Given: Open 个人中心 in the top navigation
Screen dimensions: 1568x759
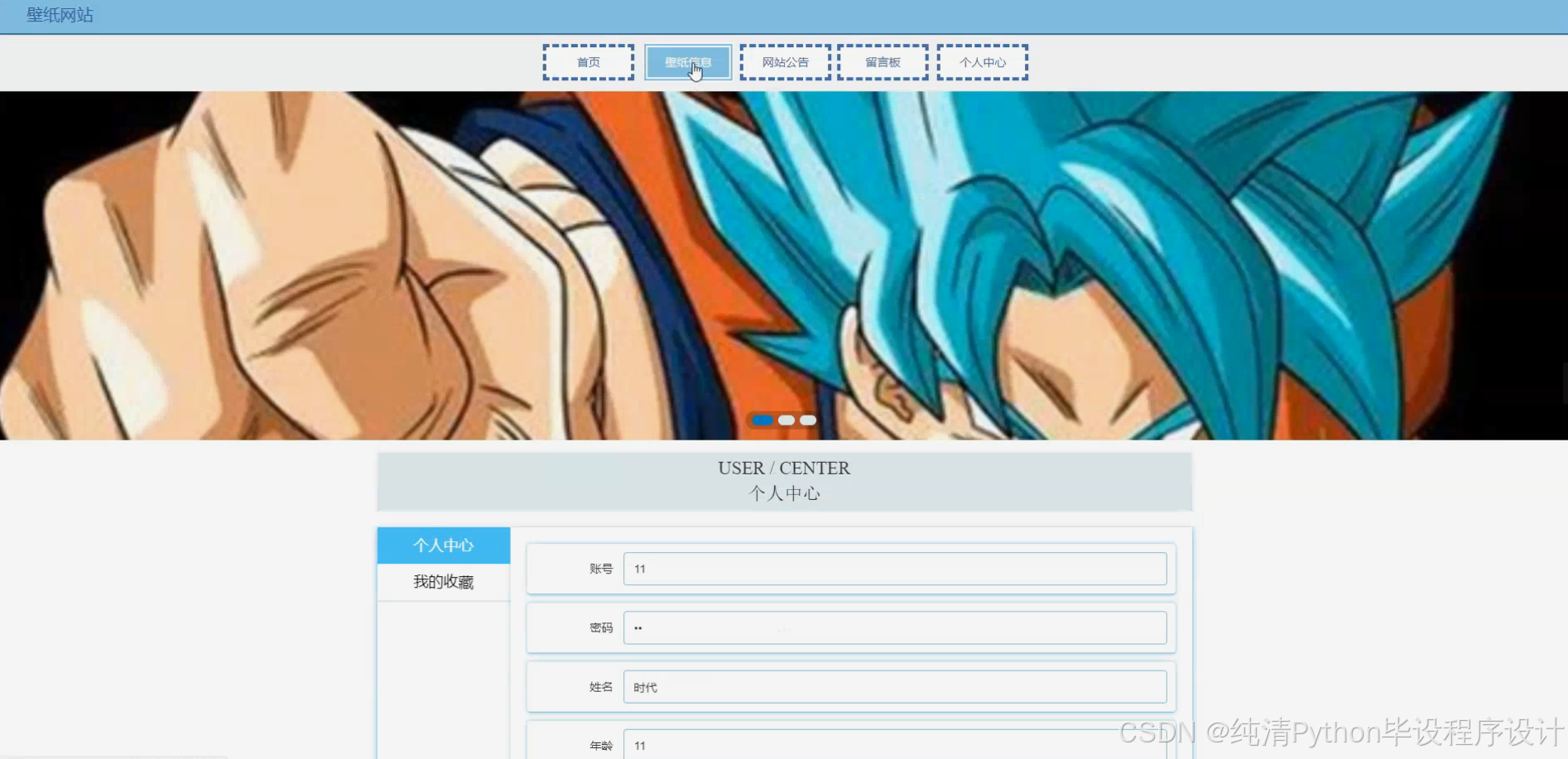Looking at the screenshot, I should tap(983, 62).
